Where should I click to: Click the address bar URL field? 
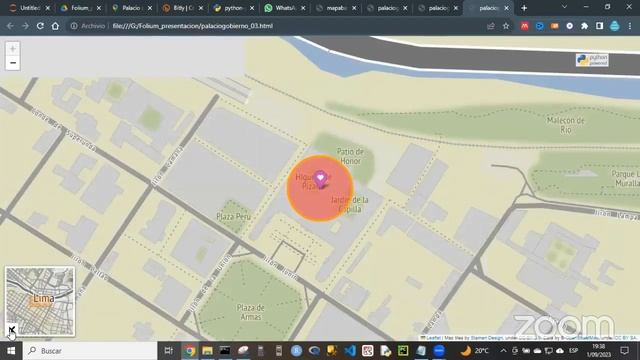[x=278, y=26]
